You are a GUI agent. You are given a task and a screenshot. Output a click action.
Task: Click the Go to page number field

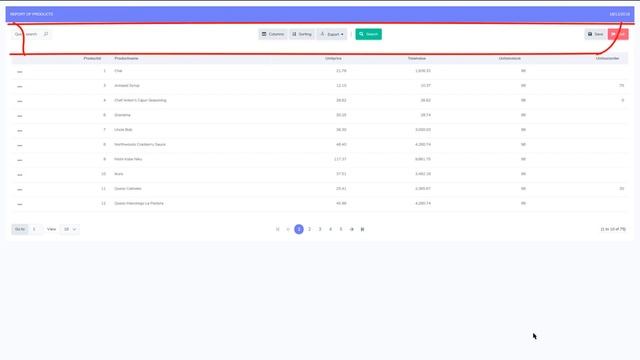35,229
